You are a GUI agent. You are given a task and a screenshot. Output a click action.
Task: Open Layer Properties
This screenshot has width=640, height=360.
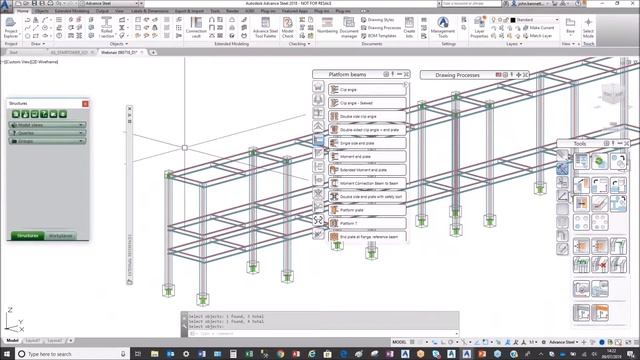[479, 28]
